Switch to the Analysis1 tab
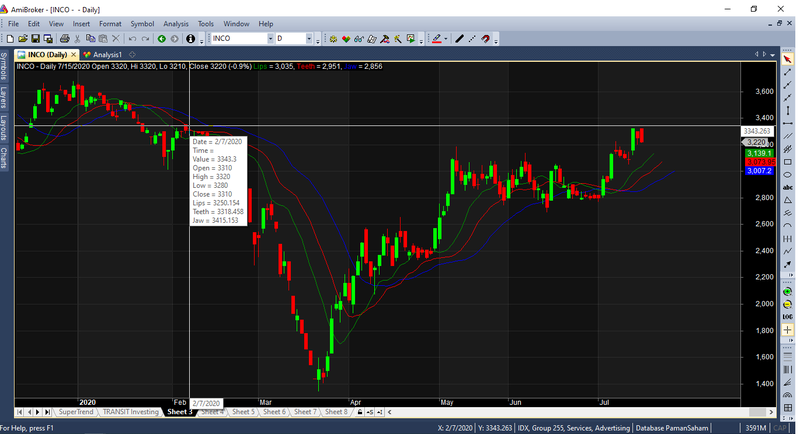The width and height of the screenshot is (800, 434). click(103, 55)
